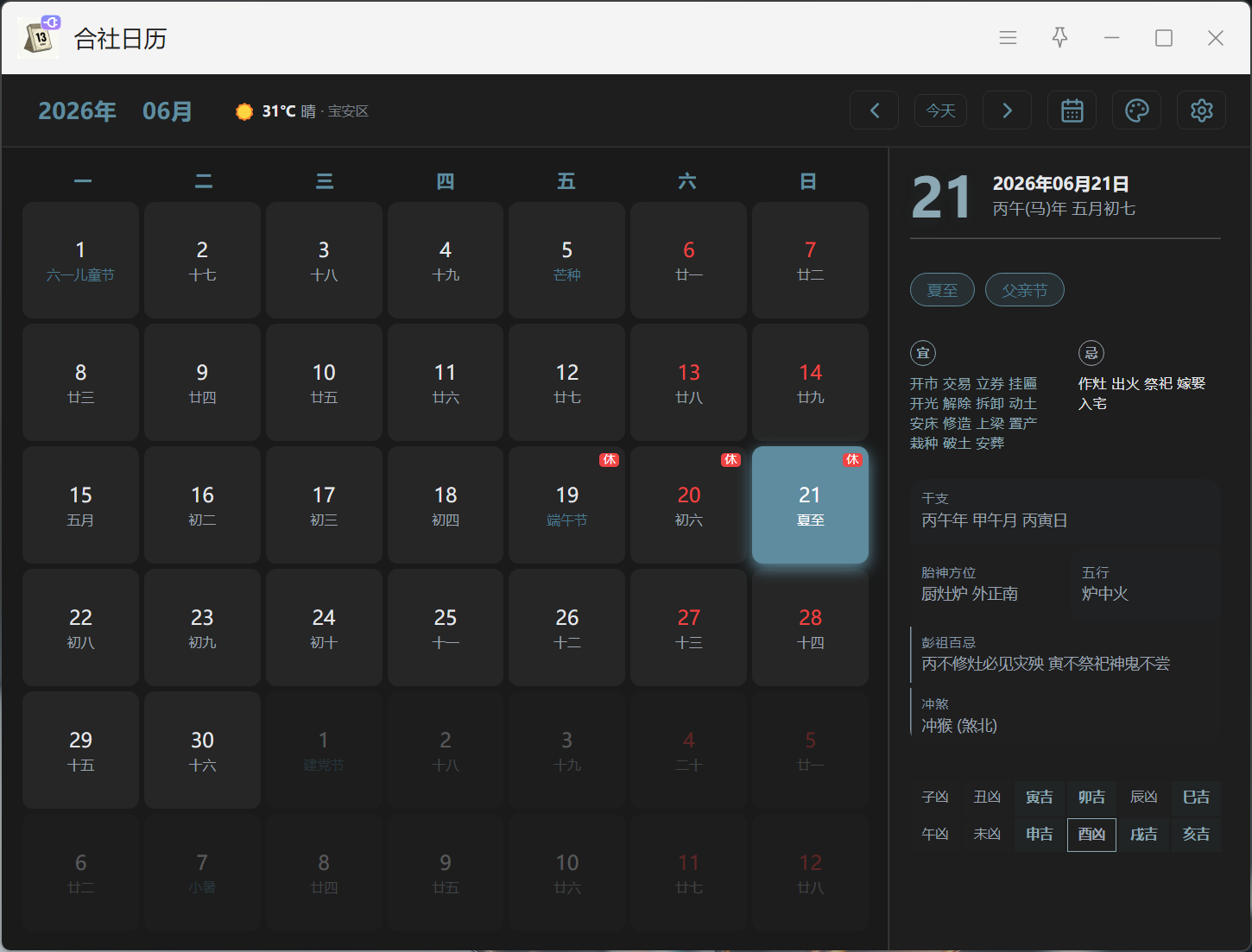The width and height of the screenshot is (1252, 952).
Task: Click 丙午(马)年 五月初七 lunar date
Action: pyautogui.click(x=1064, y=209)
